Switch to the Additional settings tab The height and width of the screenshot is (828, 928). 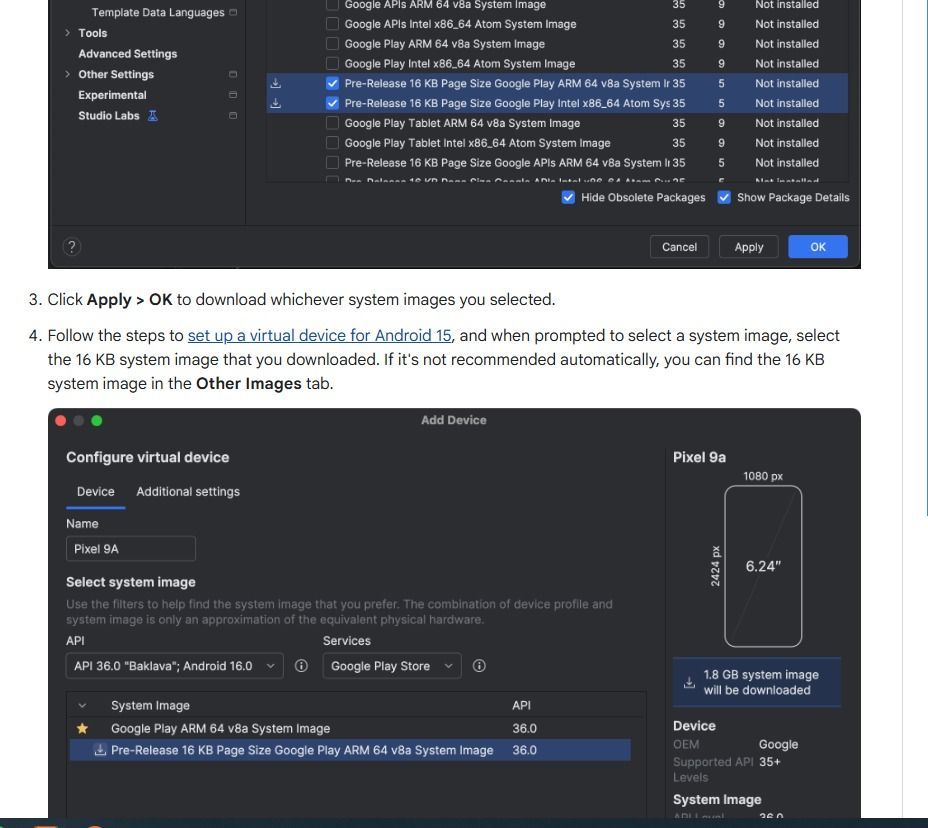(x=188, y=492)
